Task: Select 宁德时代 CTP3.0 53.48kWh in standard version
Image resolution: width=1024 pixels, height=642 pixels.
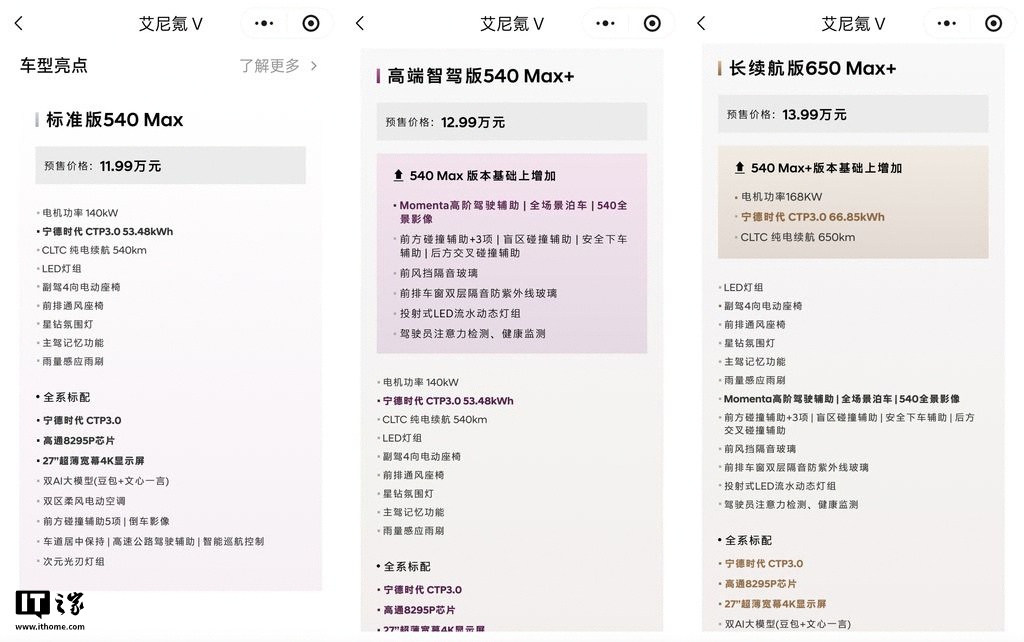Action: click(108, 231)
